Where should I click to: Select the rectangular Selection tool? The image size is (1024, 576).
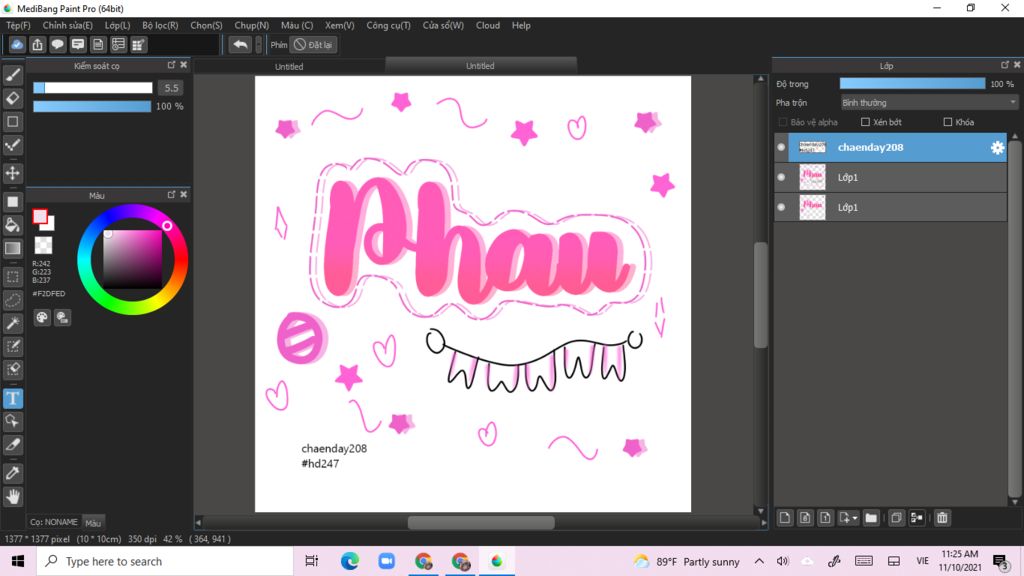(x=12, y=276)
